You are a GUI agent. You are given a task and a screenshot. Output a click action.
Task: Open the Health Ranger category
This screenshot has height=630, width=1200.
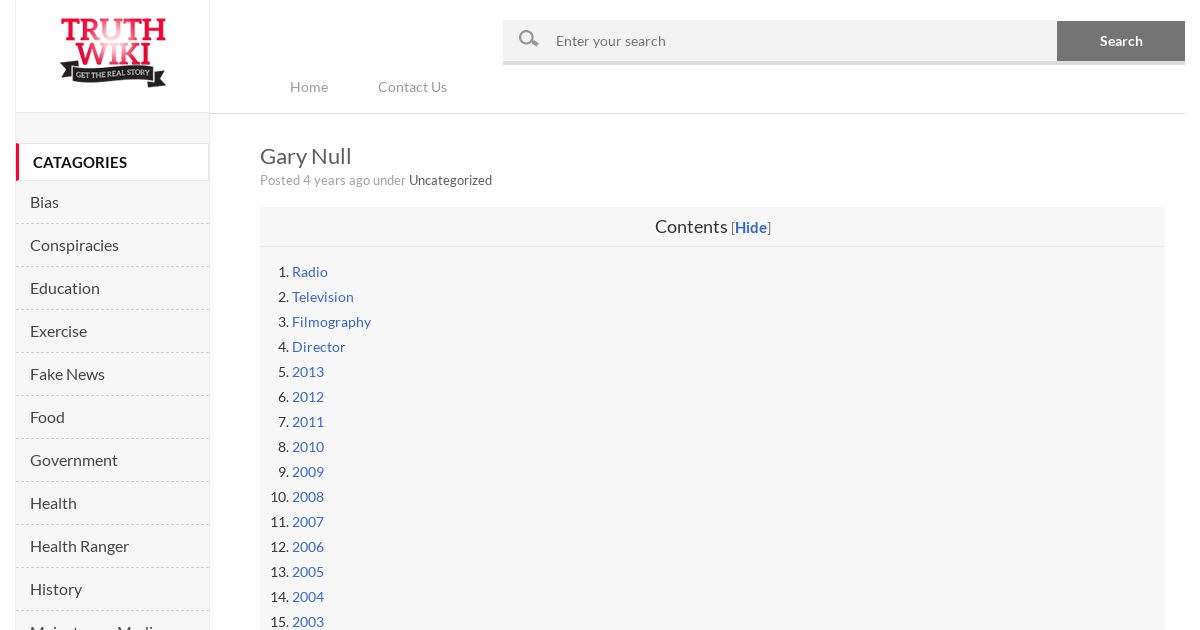112,546
